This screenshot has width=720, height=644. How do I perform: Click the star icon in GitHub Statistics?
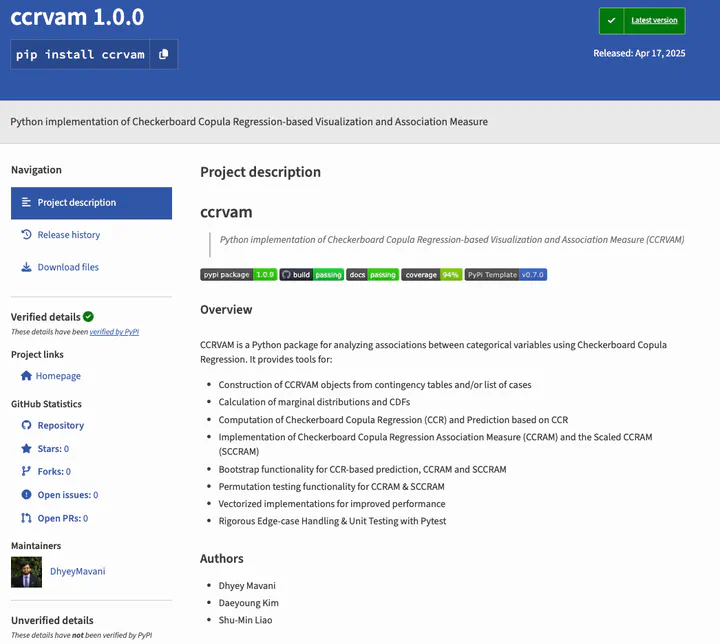point(26,448)
